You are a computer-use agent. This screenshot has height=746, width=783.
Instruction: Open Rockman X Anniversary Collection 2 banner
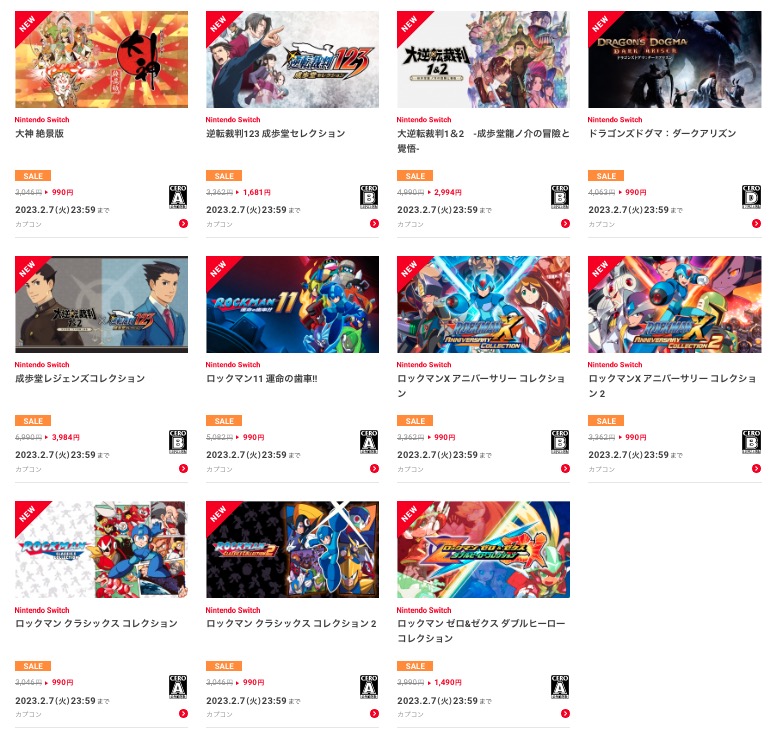(675, 305)
